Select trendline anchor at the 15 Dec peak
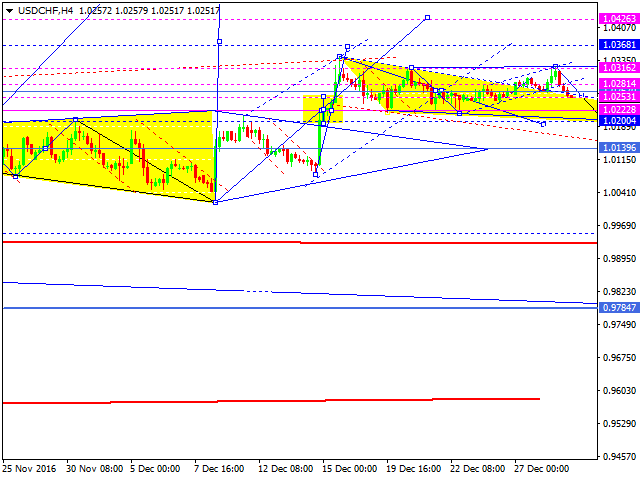Image resolution: width=640 pixels, height=480 pixels. [x=340, y=57]
